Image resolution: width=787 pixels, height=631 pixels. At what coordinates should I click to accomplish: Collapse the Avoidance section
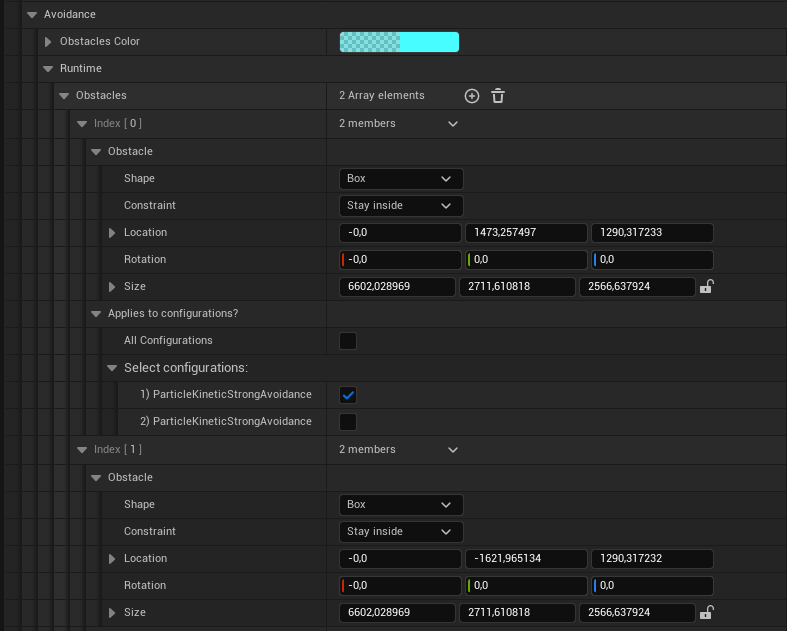32,15
